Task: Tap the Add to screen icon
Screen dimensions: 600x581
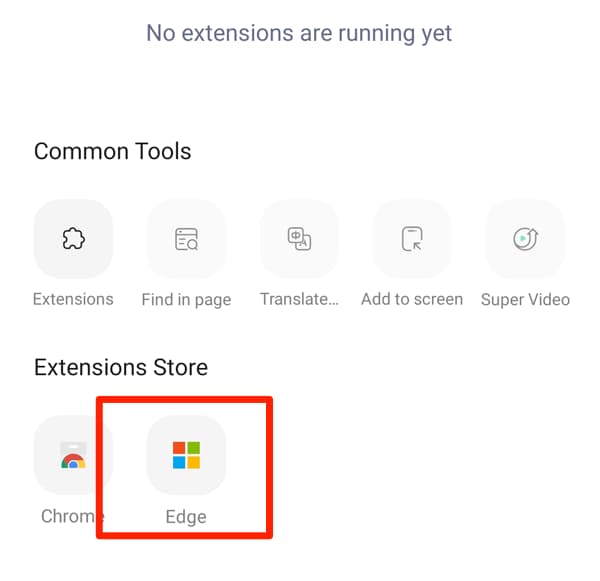Action: (x=412, y=239)
